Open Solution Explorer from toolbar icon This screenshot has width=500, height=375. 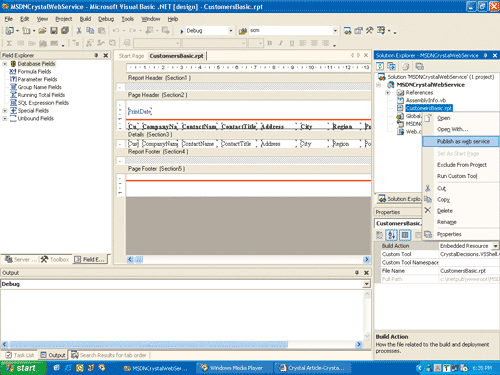point(347,31)
